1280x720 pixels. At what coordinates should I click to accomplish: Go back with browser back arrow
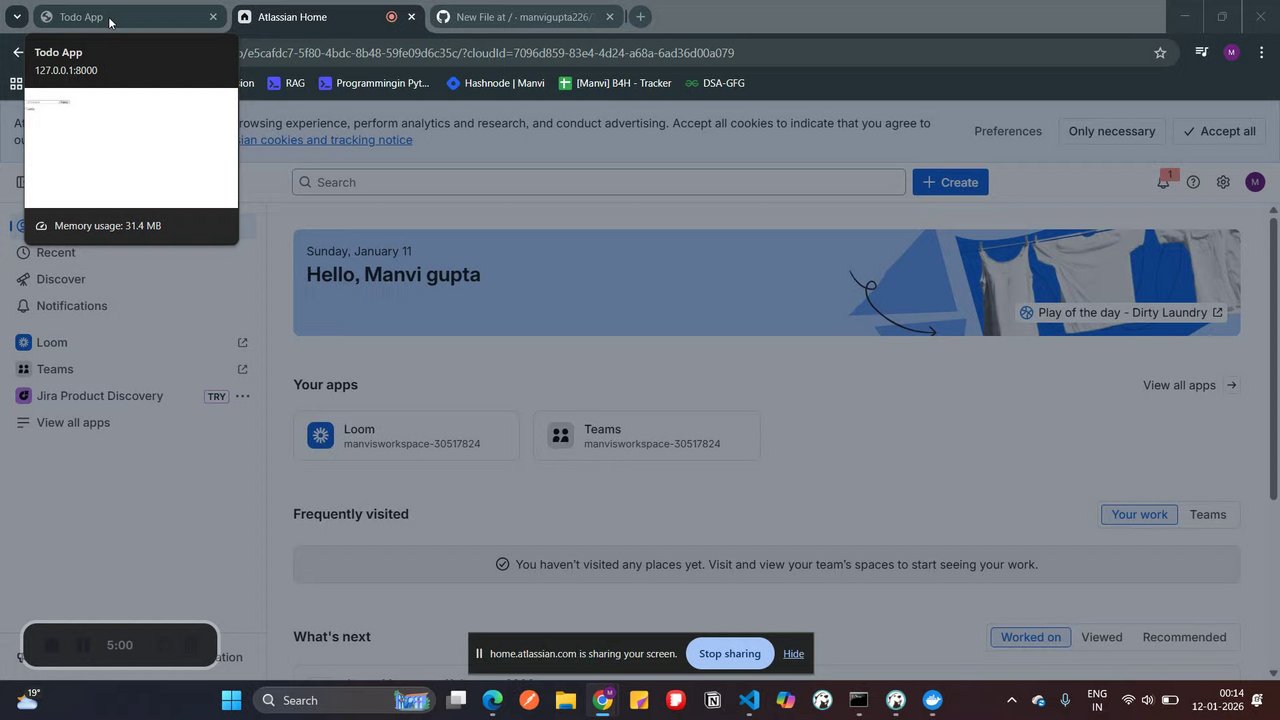tap(18, 53)
